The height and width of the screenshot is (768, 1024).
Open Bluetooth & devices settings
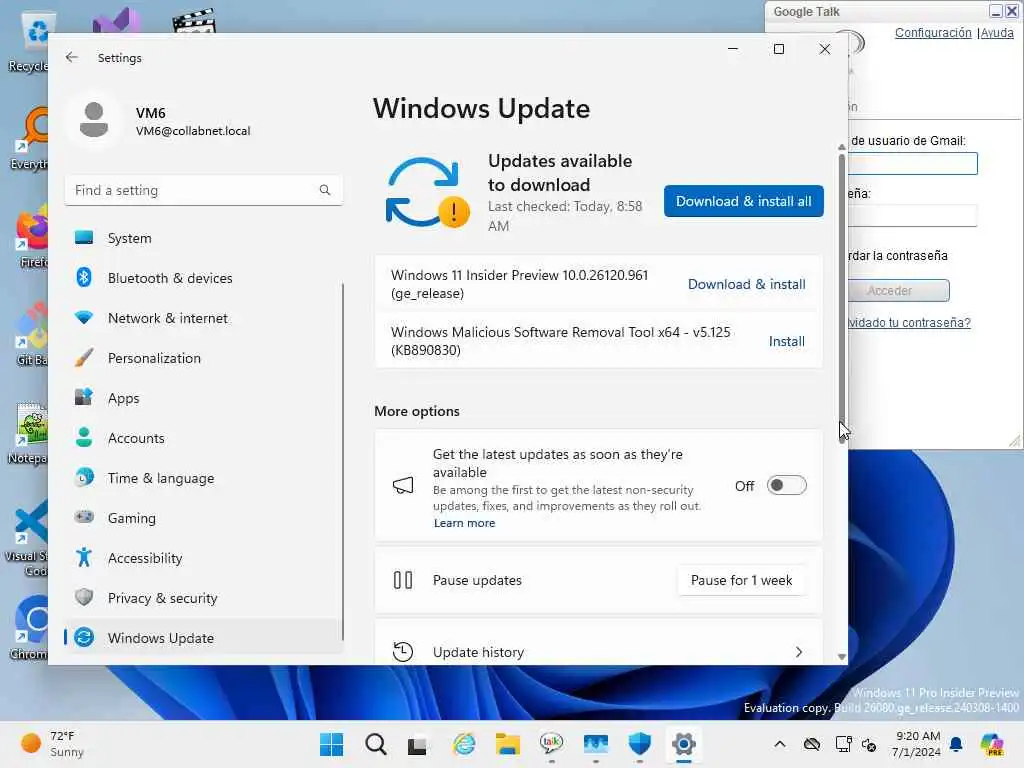point(203,278)
